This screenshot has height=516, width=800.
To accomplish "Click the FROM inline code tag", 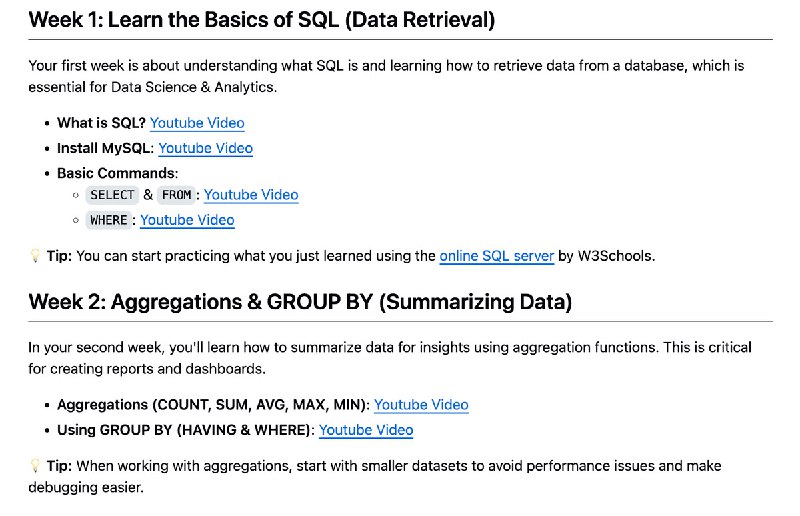I will click(176, 195).
